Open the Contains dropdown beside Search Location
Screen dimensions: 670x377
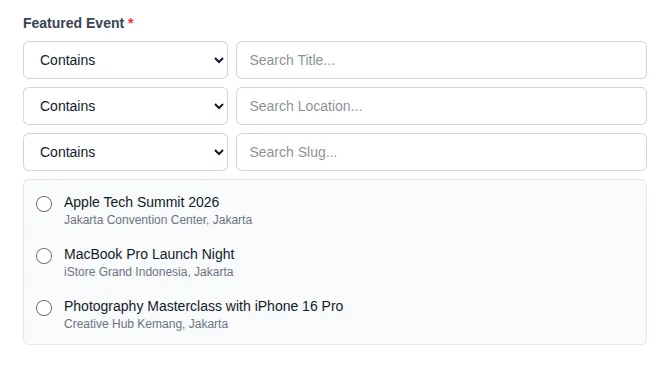pos(125,106)
